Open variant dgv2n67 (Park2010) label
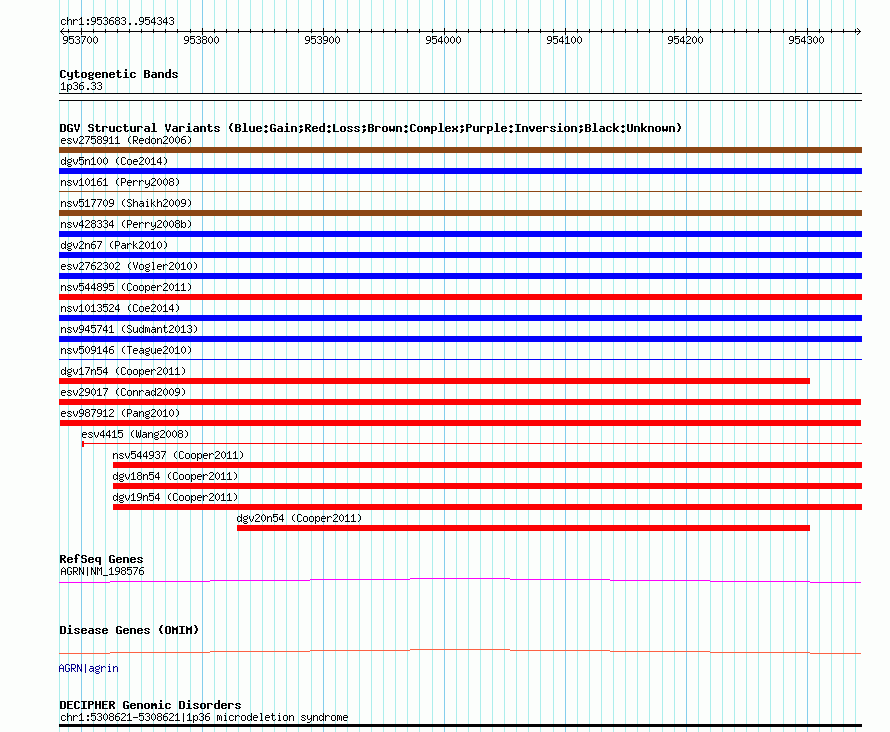 114,245
